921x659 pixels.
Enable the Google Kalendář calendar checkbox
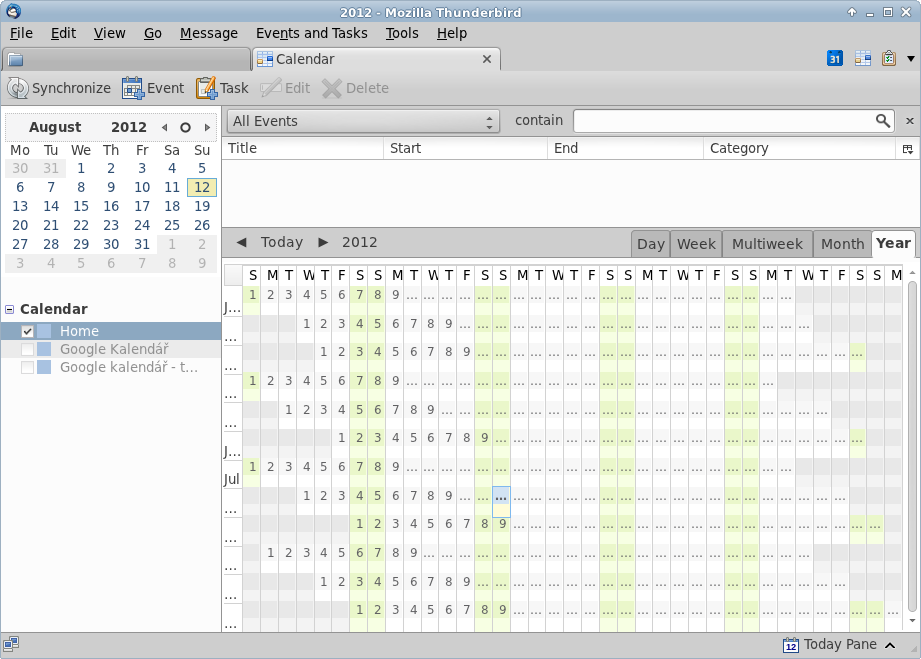pyautogui.click(x=27, y=349)
